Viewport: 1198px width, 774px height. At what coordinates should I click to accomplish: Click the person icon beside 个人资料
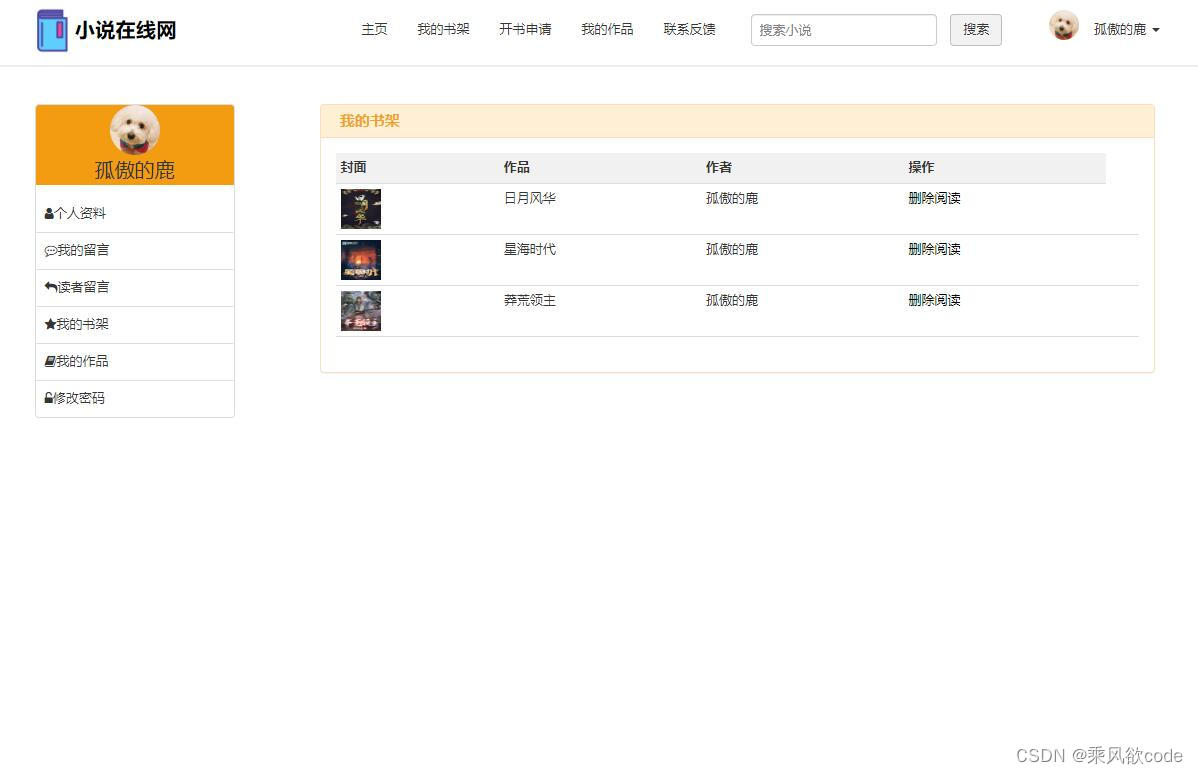pyautogui.click(x=49, y=214)
